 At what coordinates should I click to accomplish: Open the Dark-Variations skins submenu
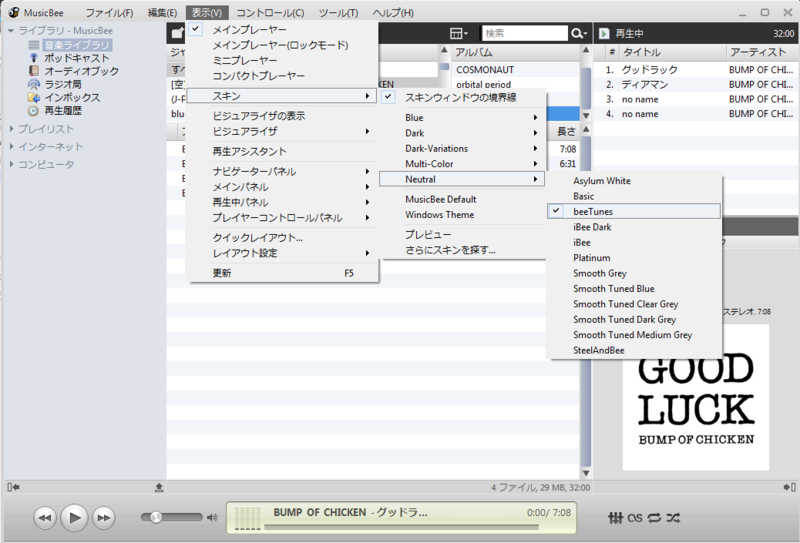462,149
